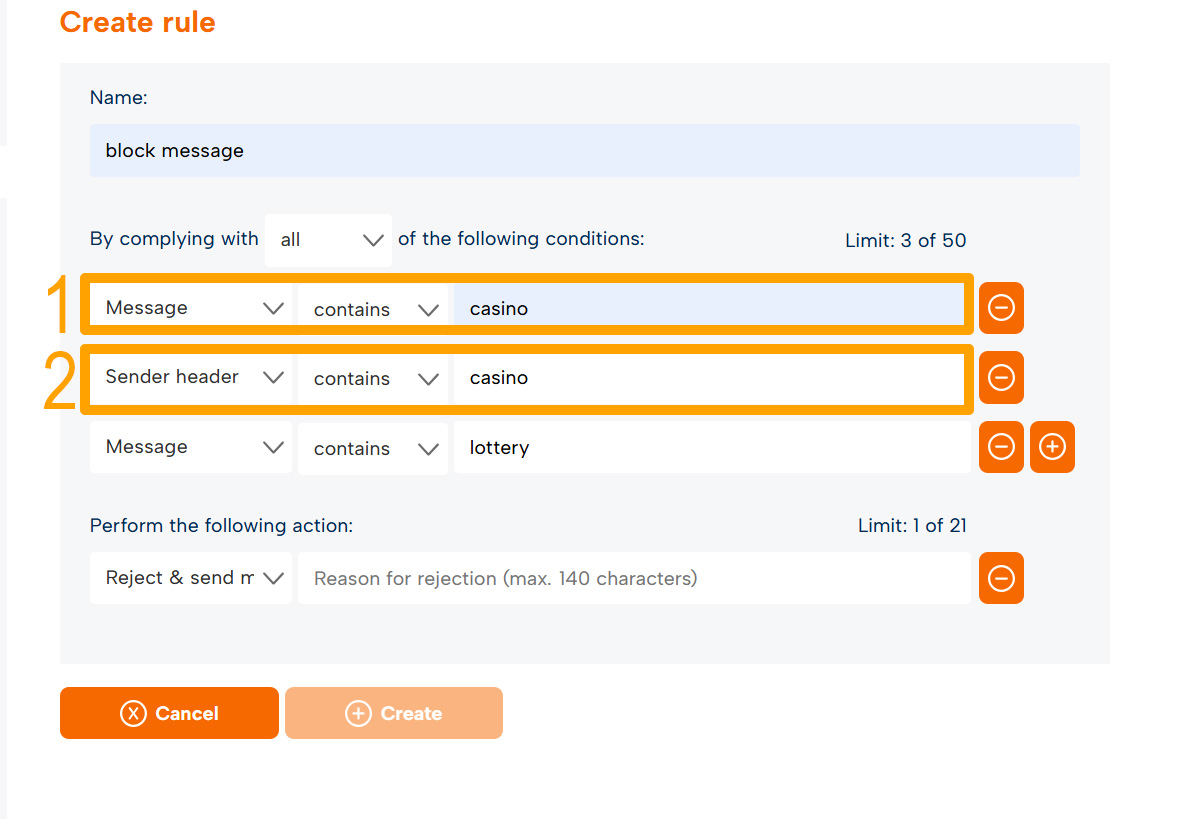Click 'By complying with' label

click(174, 239)
